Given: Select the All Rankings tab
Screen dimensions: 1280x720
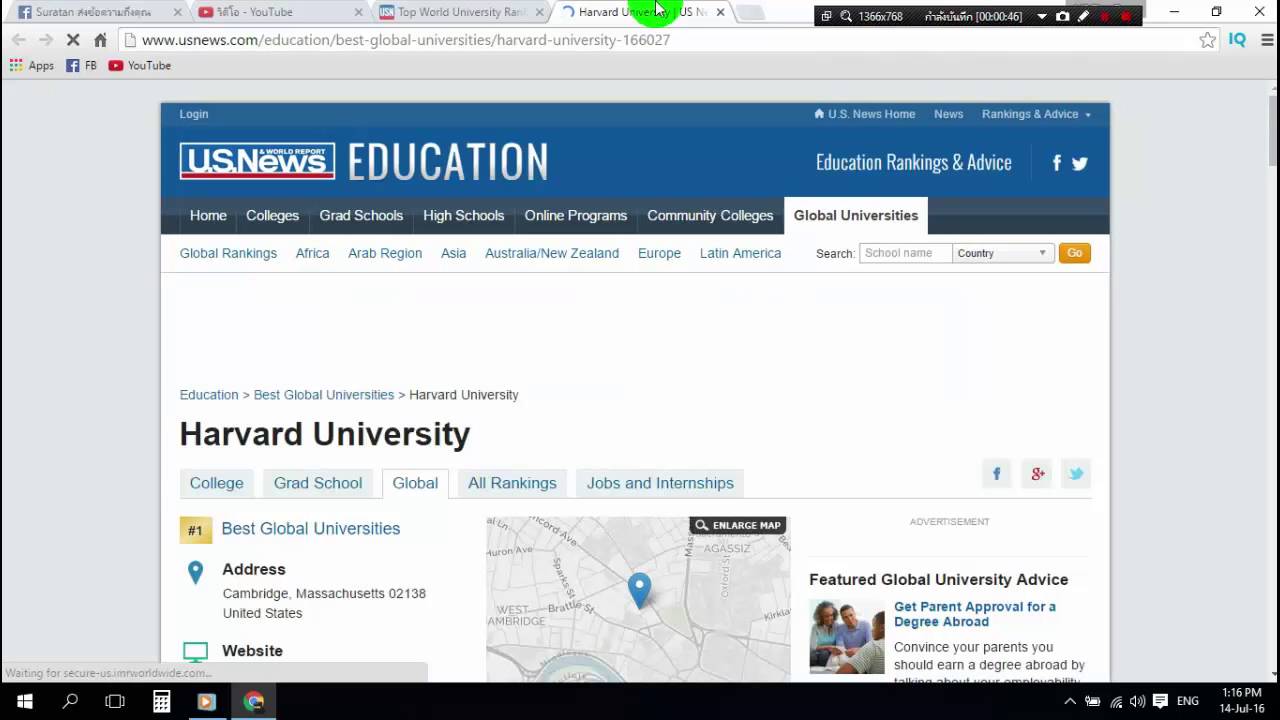Looking at the screenshot, I should pyautogui.click(x=512, y=483).
